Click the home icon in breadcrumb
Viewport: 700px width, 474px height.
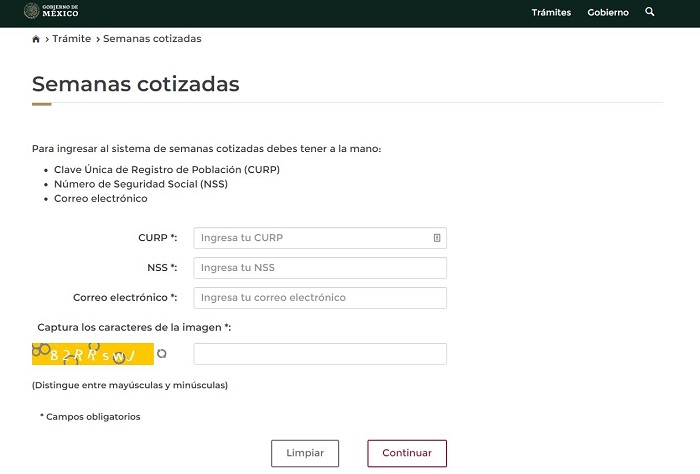pyautogui.click(x=37, y=39)
